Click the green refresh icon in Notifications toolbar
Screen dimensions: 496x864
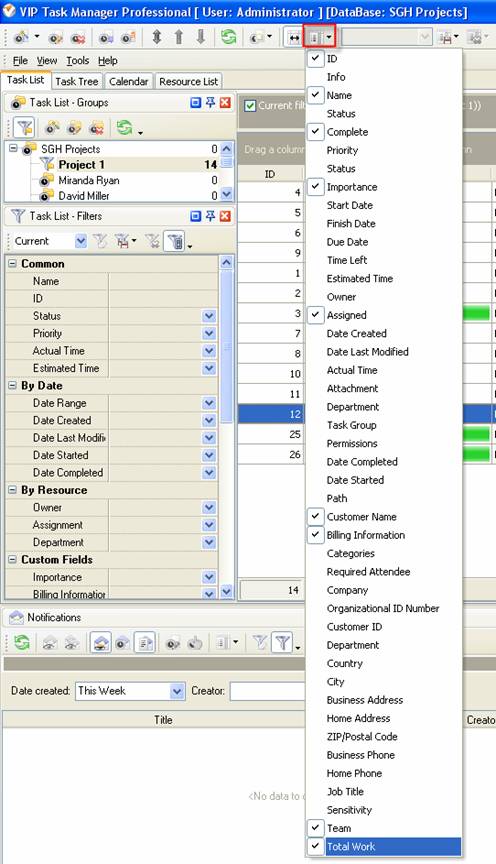pos(22,642)
